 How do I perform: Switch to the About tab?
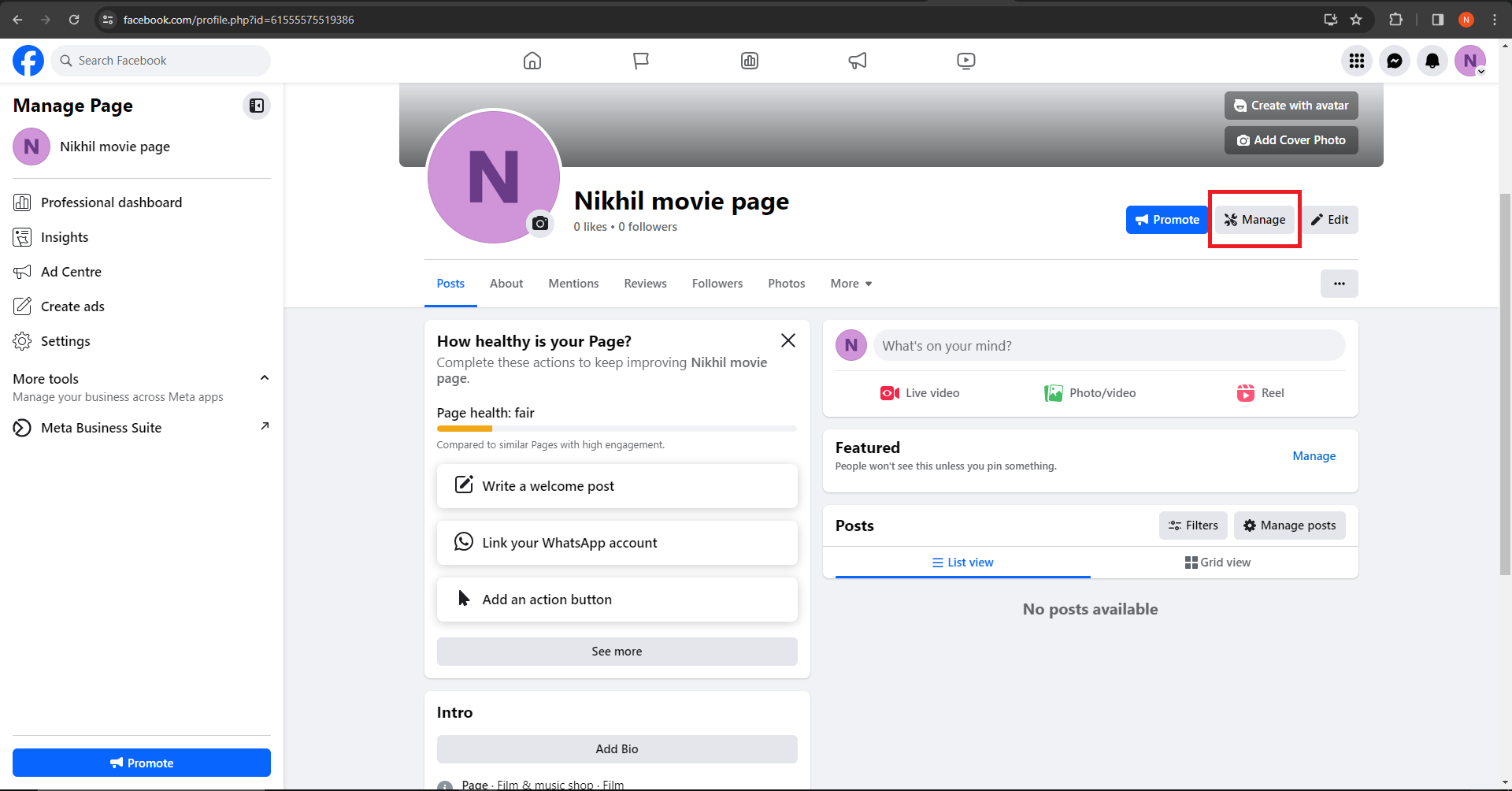[x=506, y=284]
